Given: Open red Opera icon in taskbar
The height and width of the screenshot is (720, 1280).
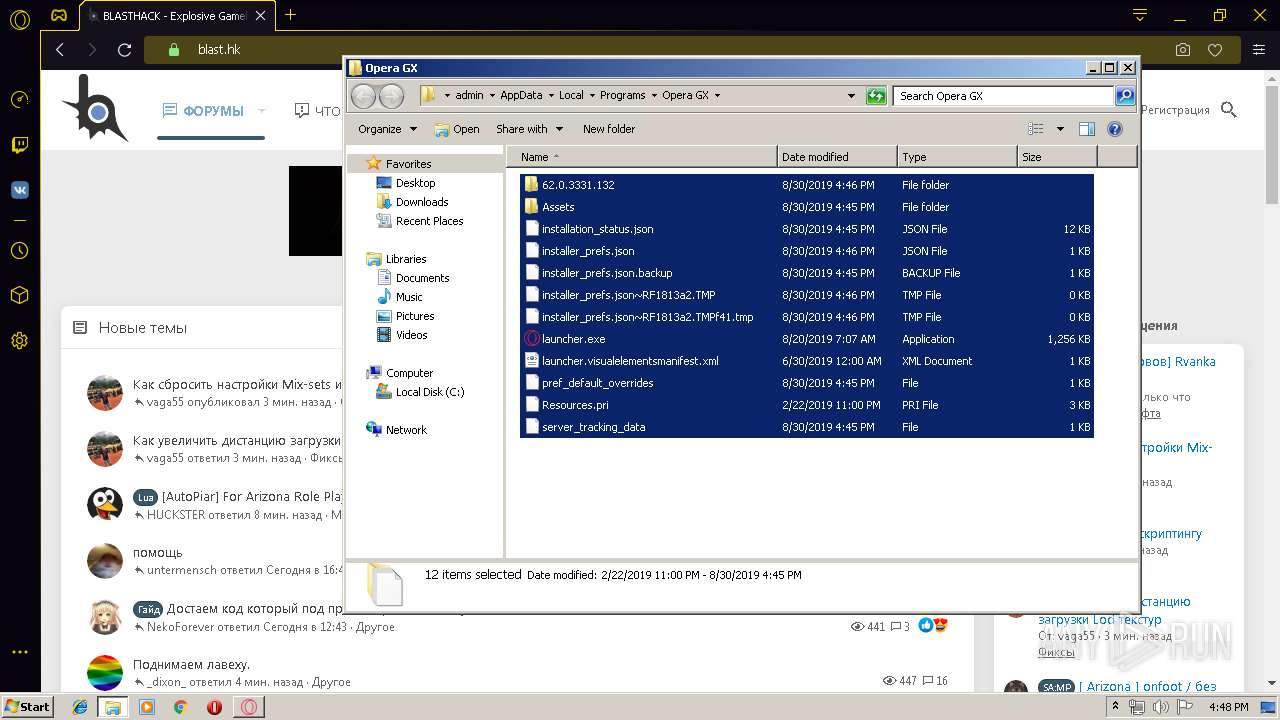Looking at the screenshot, I should (x=214, y=707).
